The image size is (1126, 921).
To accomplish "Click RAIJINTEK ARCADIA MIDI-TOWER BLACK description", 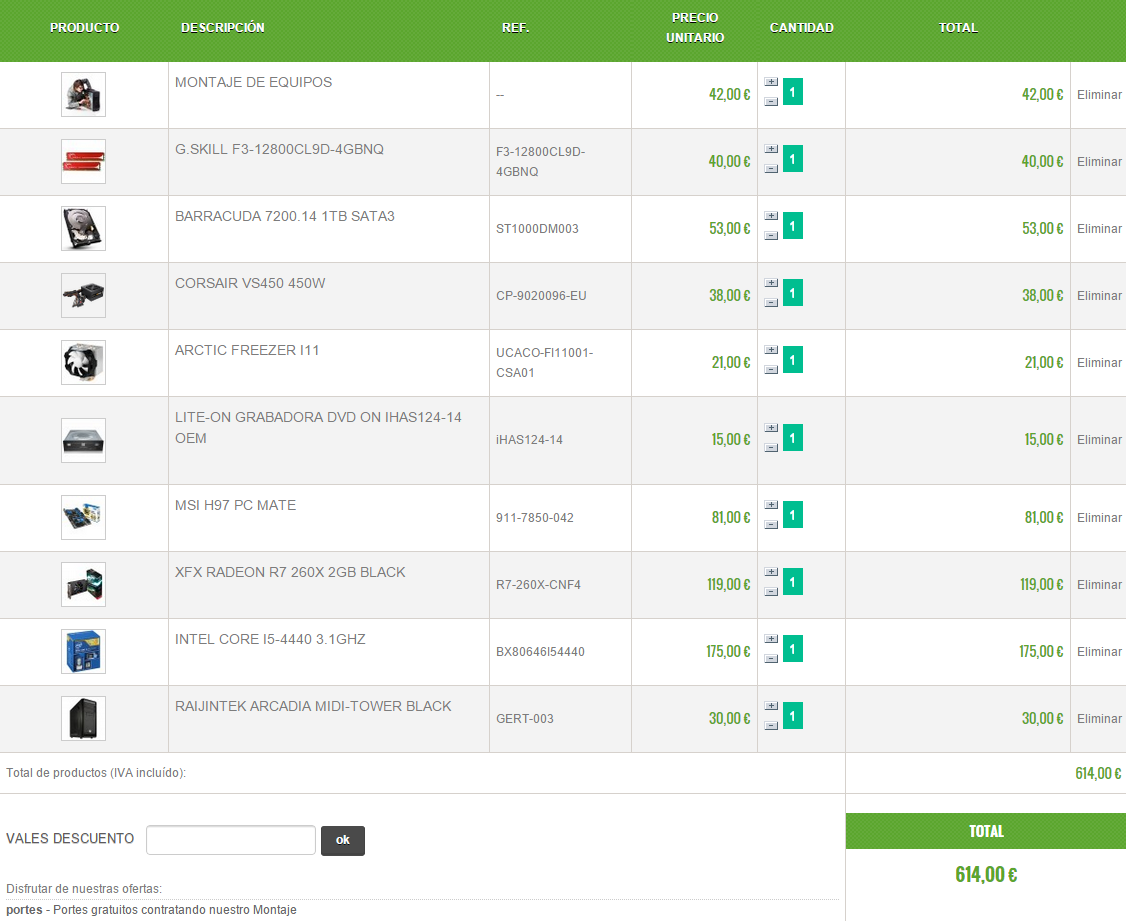I will point(313,706).
